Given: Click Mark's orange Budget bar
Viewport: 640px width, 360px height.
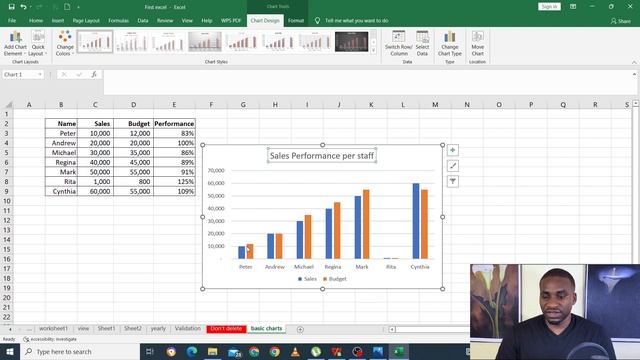Looking at the screenshot, I should coord(366,224).
